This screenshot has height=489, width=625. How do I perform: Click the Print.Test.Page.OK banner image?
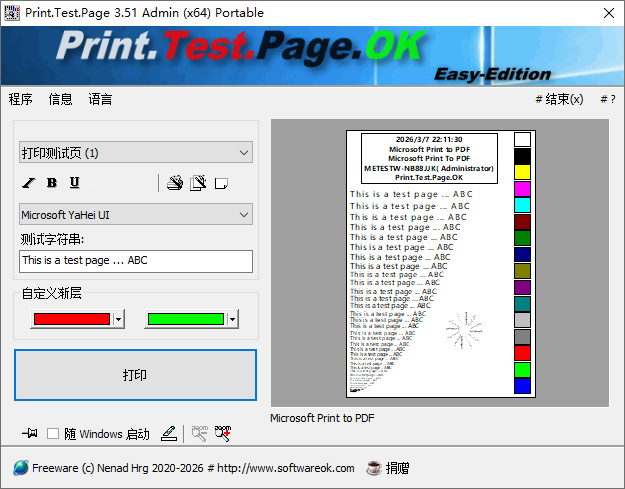[x=312, y=56]
